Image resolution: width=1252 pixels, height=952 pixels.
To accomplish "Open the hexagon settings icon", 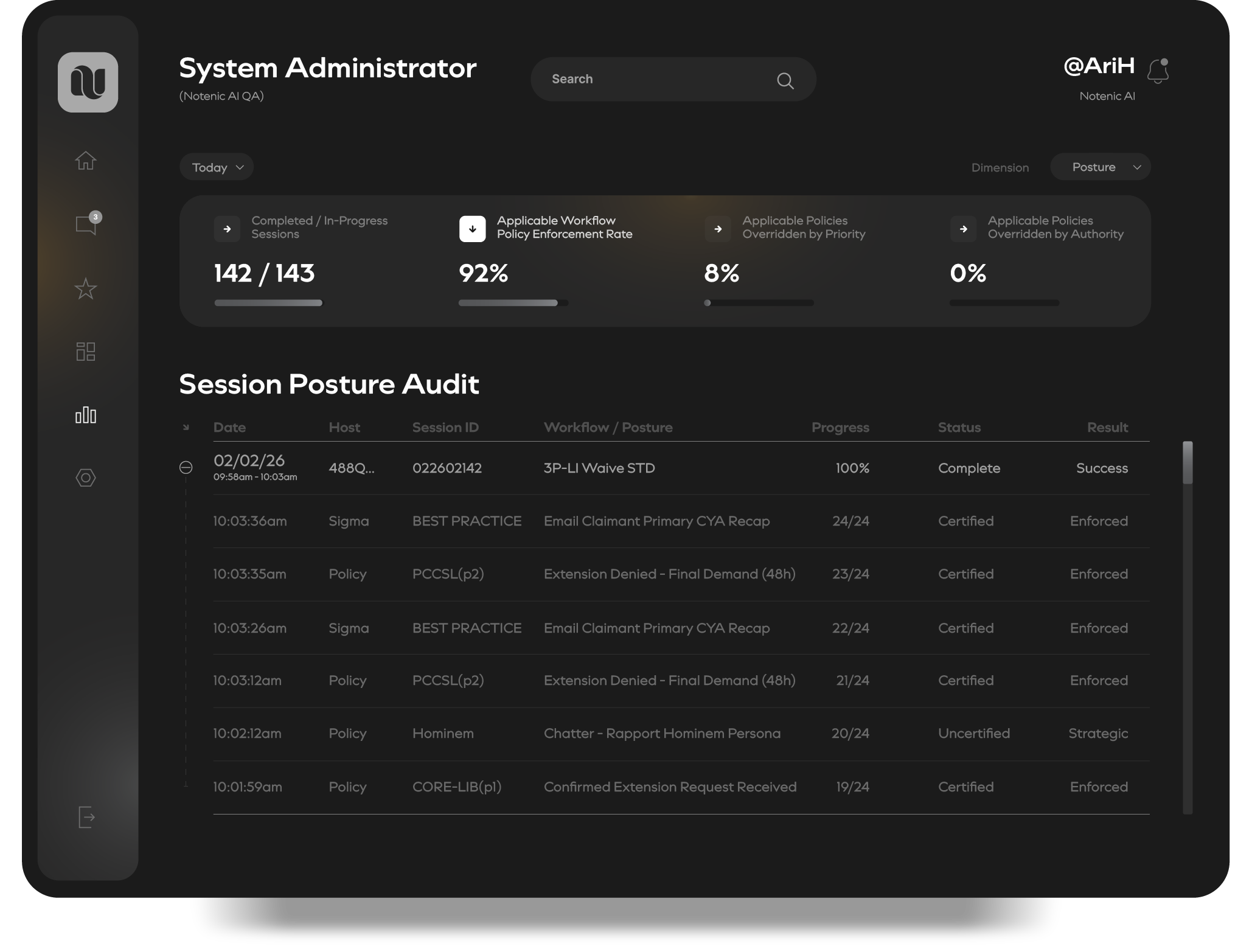I will point(86,478).
